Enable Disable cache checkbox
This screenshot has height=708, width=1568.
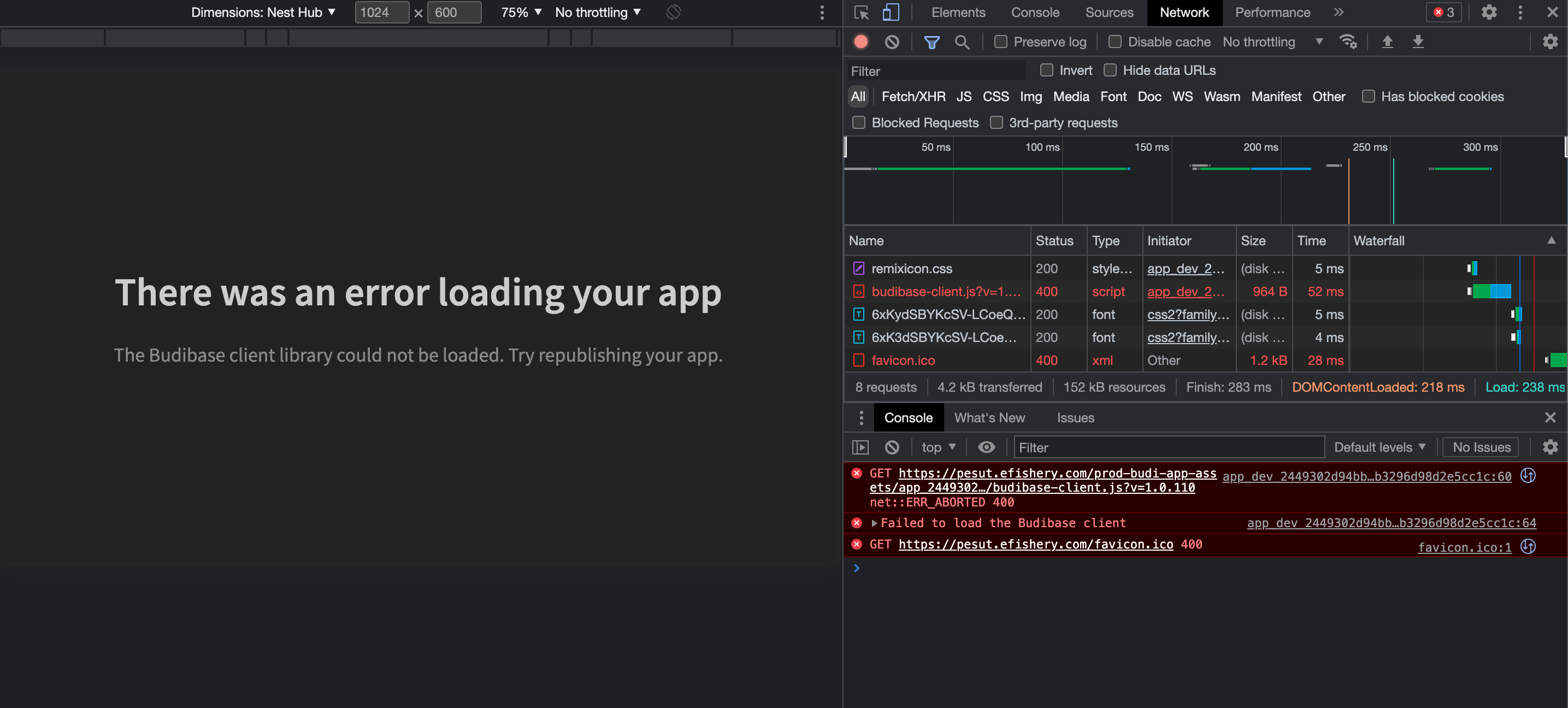(x=1115, y=42)
